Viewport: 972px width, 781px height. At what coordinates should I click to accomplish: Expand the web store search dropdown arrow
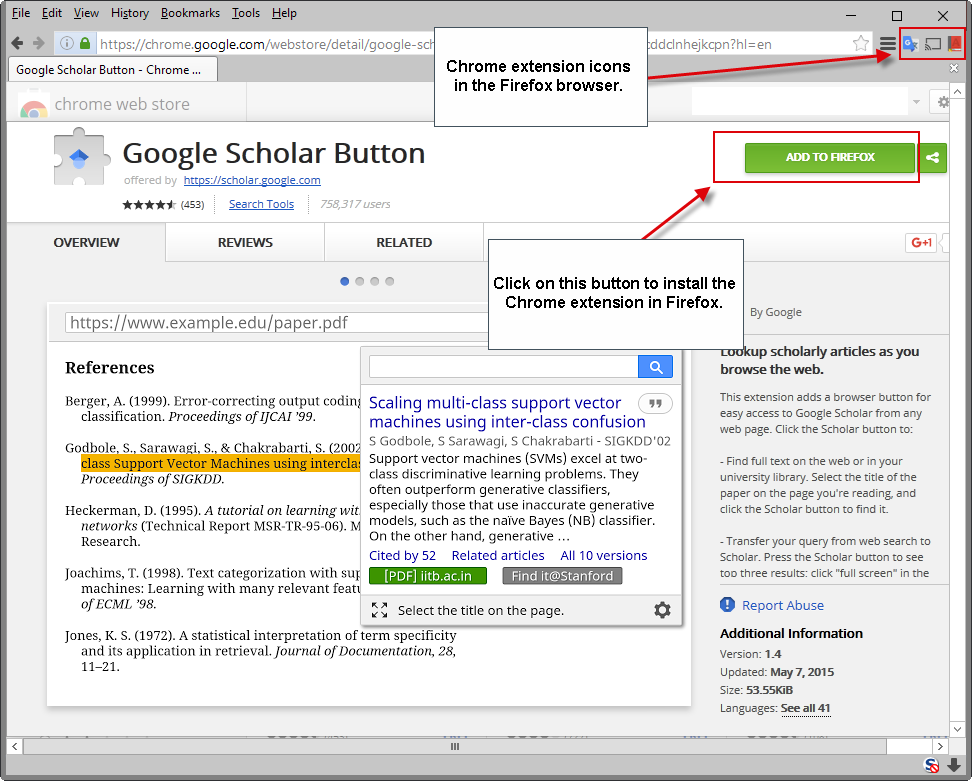(x=916, y=102)
